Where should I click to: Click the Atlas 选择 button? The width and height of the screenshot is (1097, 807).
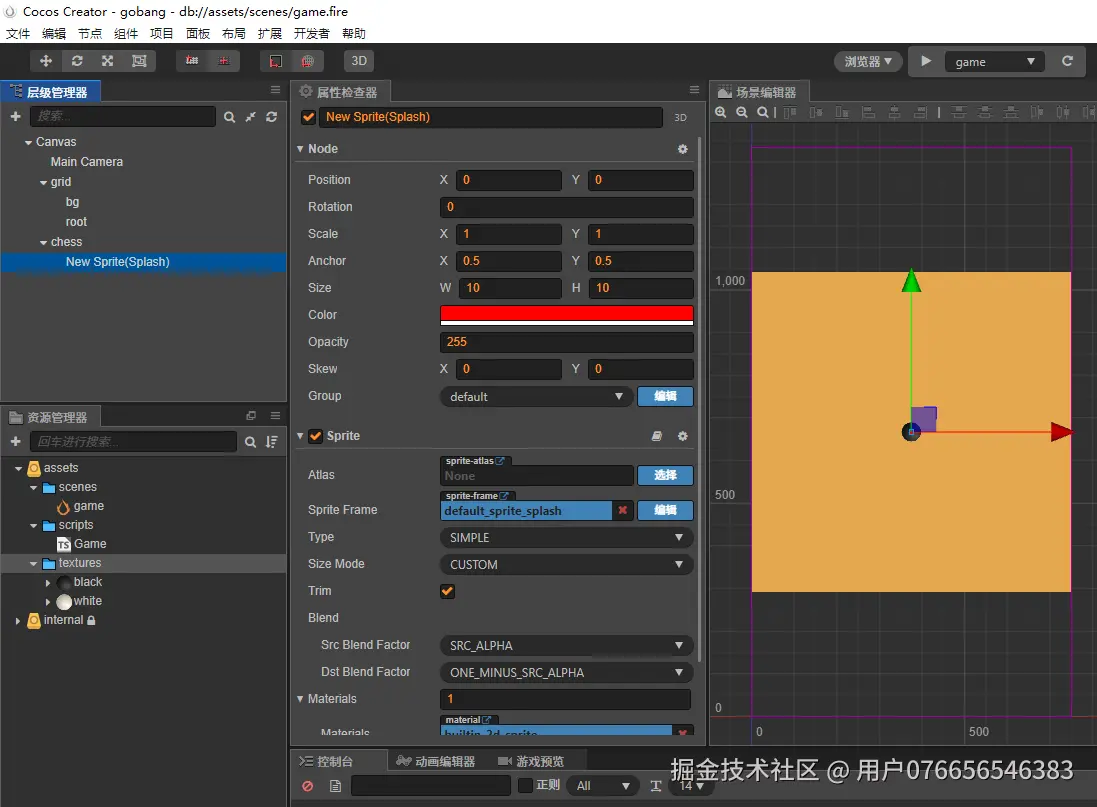(x=665, y=475)
